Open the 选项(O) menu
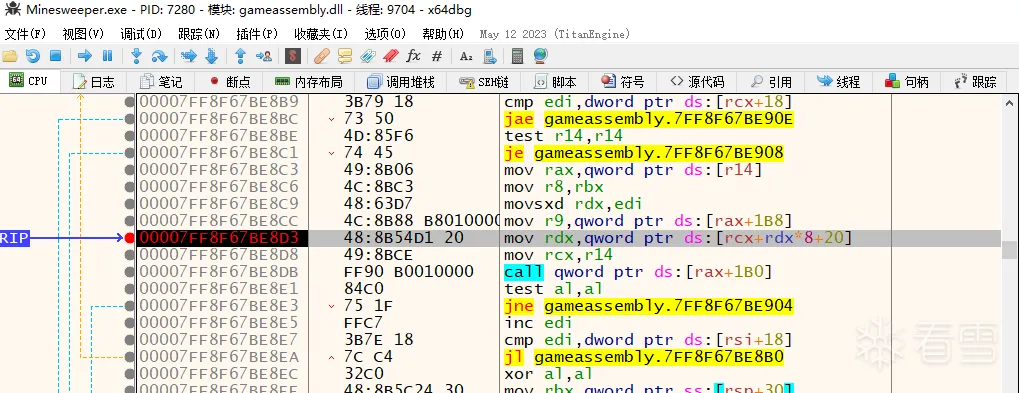This screenshot has height=393, width=1019. (385, 34)
